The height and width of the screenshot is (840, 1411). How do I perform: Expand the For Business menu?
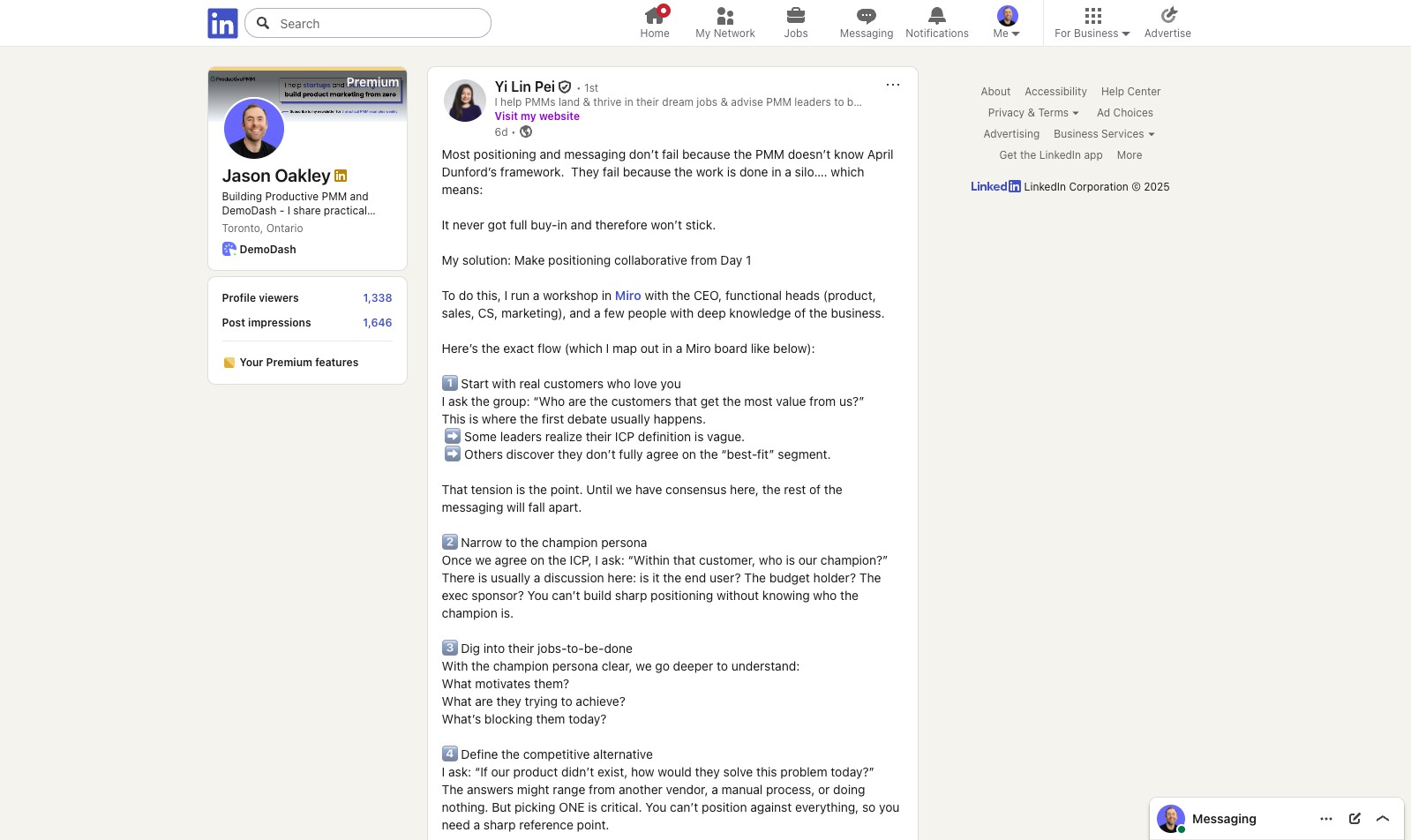pos(1092,23)
